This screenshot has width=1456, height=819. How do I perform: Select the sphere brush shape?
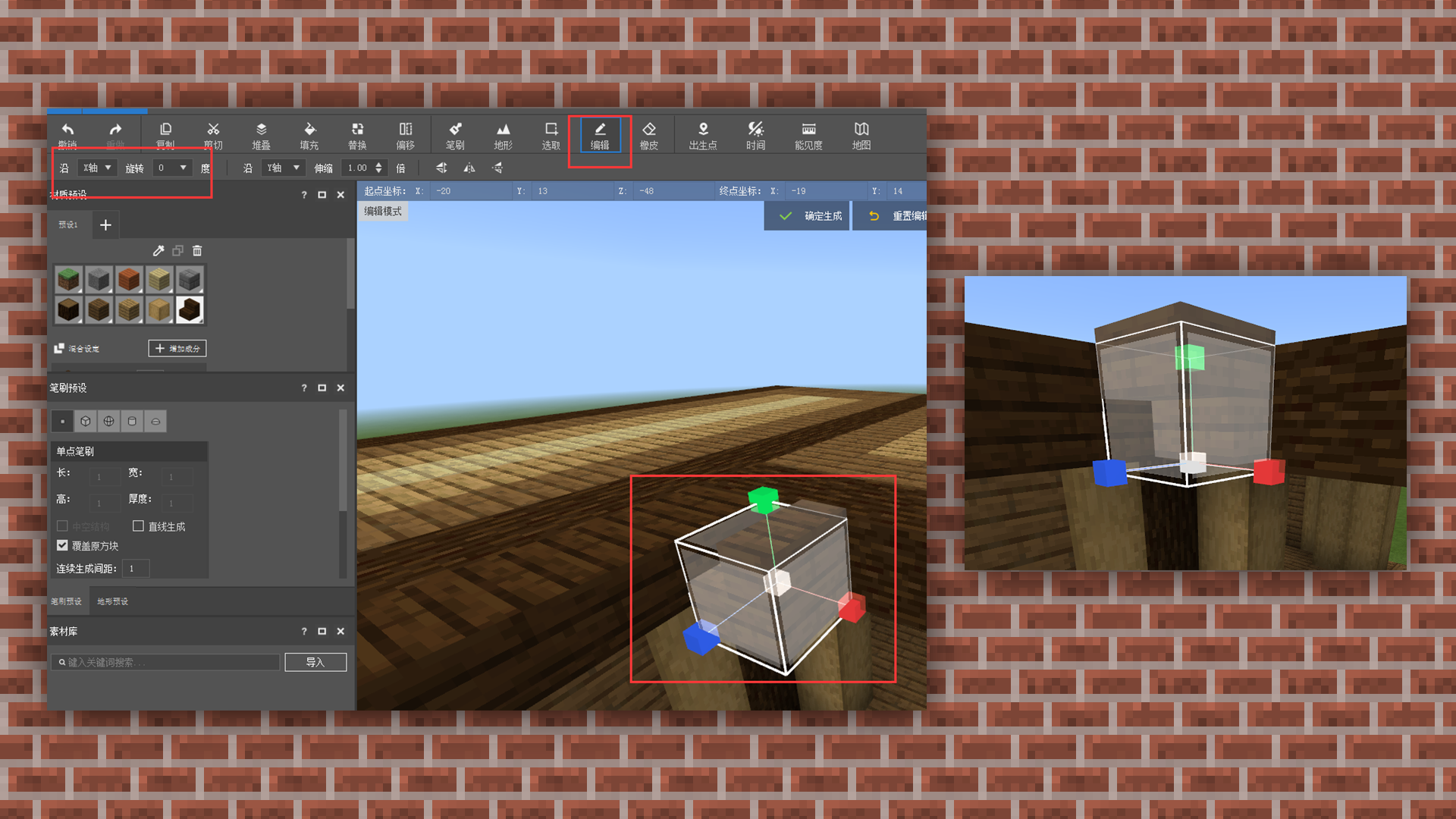(109, 421)
